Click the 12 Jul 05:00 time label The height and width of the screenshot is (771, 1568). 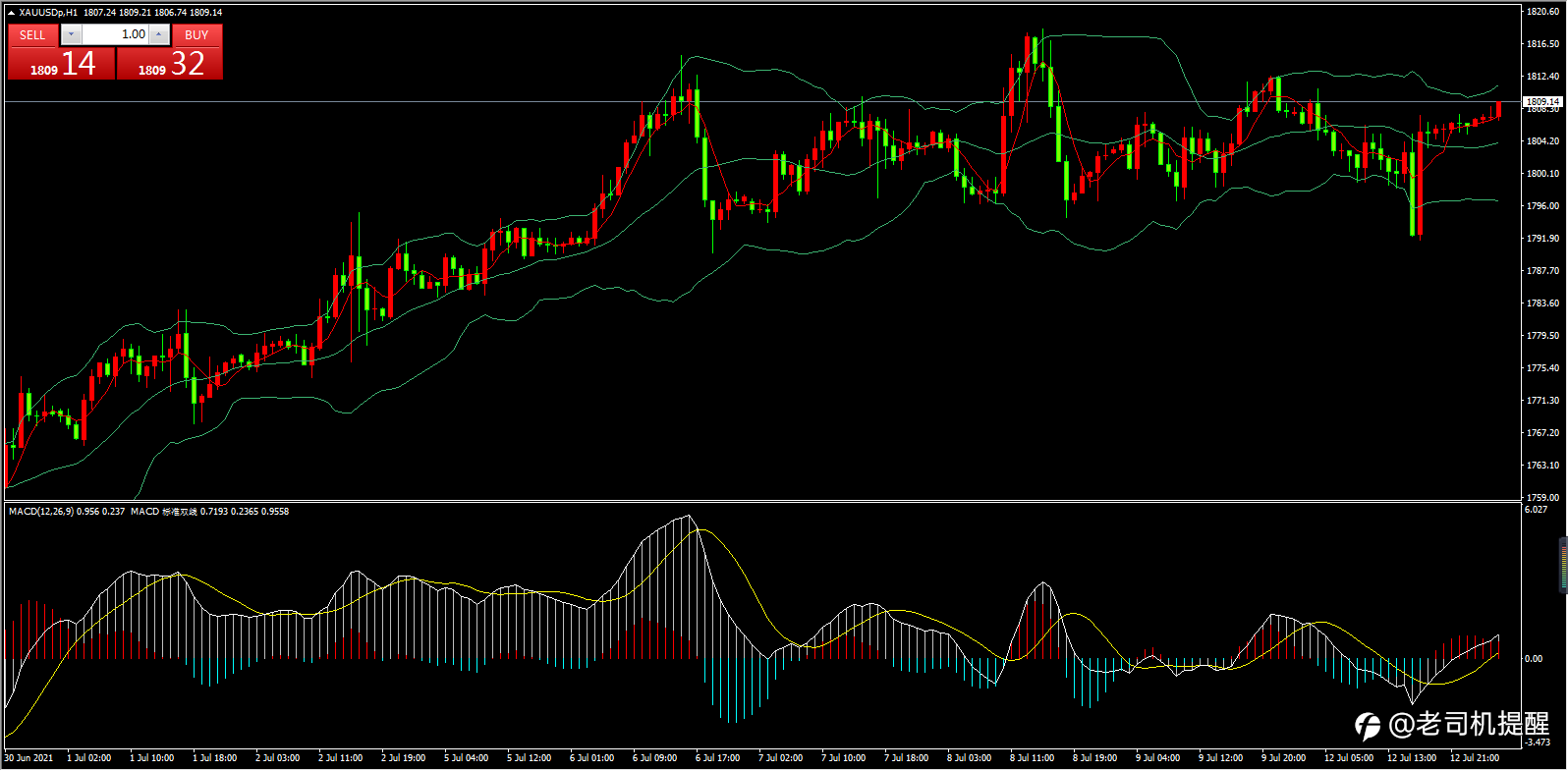tap(1349, 758)
